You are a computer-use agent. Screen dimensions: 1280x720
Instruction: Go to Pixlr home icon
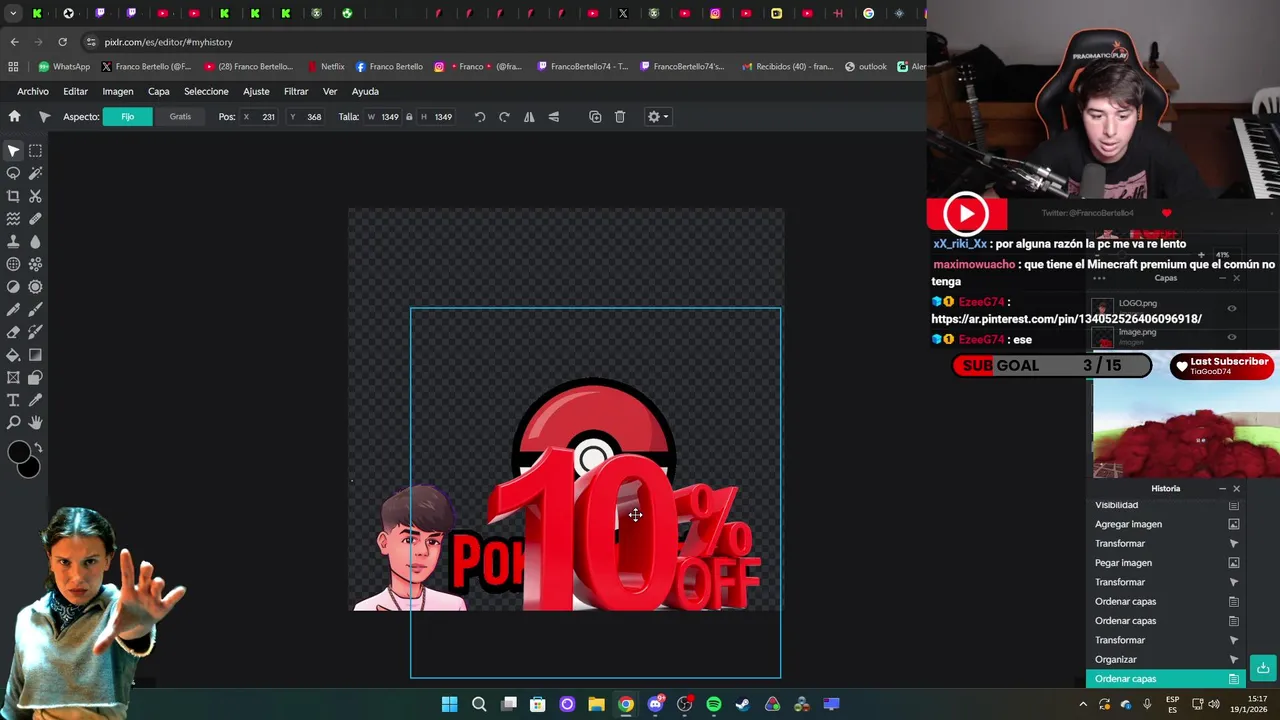(x=14, y=117)
